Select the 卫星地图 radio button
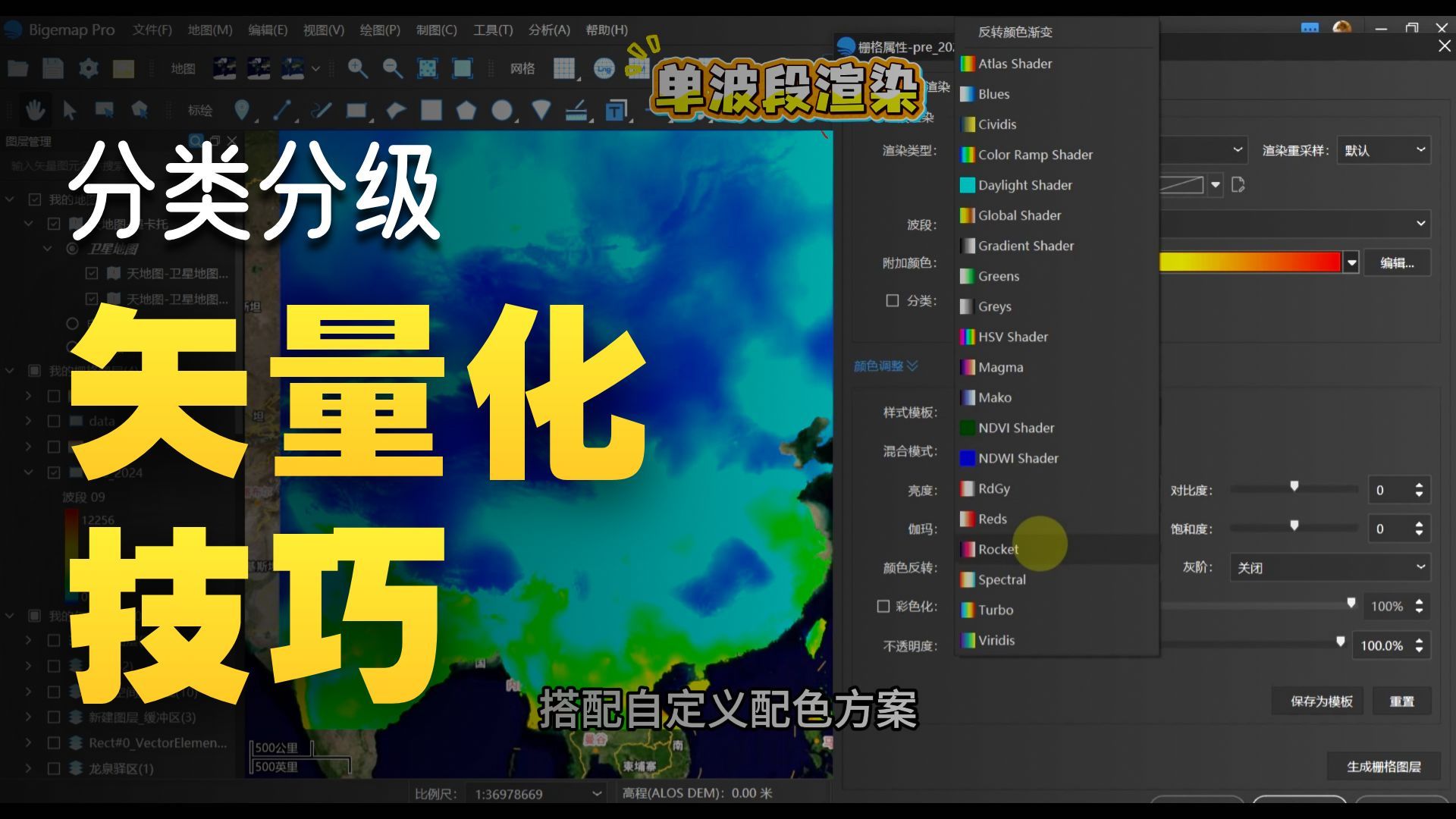Image resolution: width=1456 pixels, height=819 pixels. (73, 249)
